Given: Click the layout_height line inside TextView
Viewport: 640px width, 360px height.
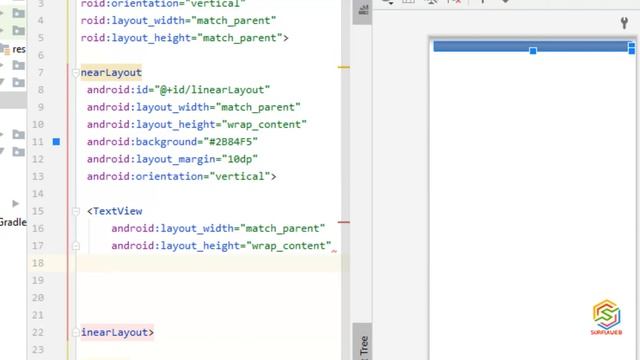Looking at the screenshot, I should click(x=221, y=246).
